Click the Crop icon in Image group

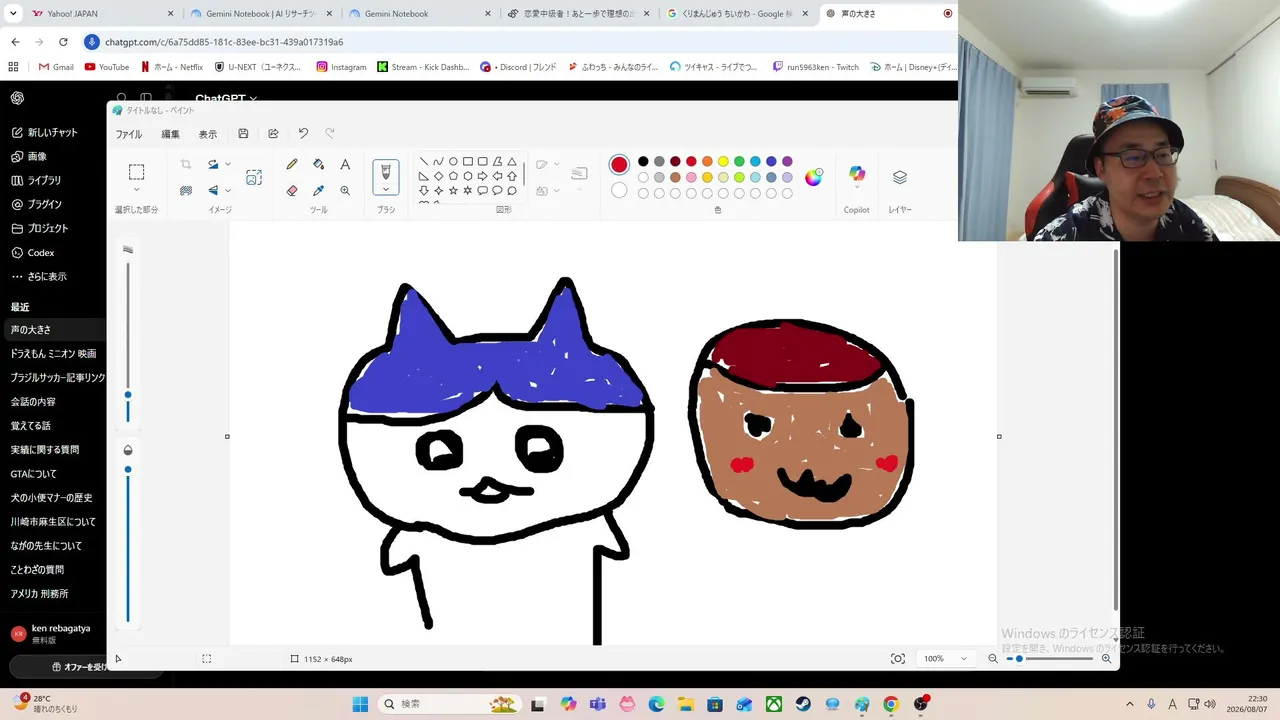point(186,164)
